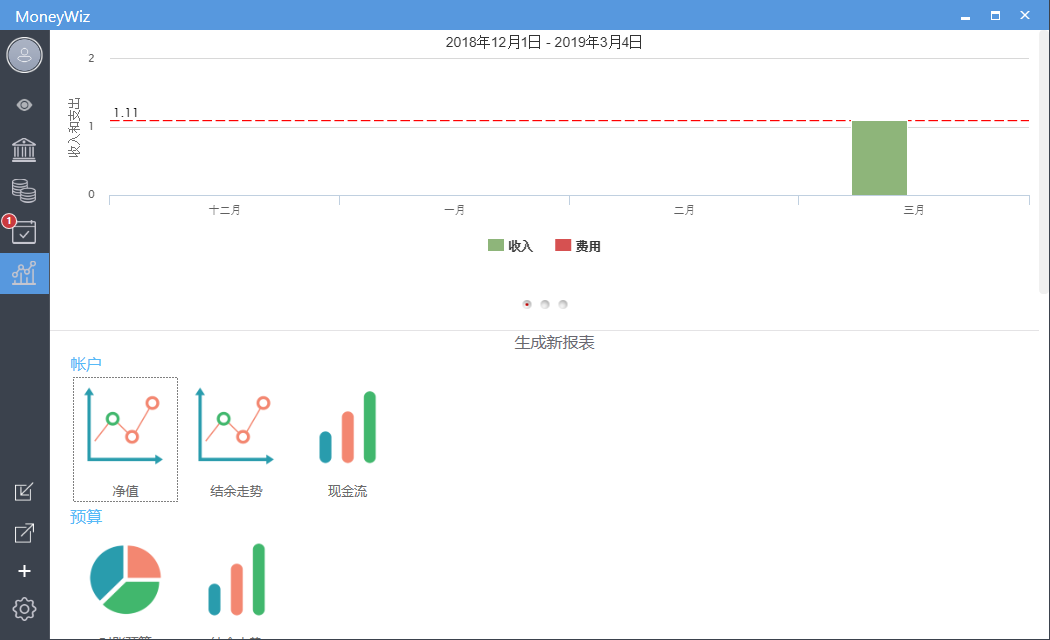This screenshot has width=1050, height=640.
Task: Select first chart page indicator dot
Action: tap(527, 304)
